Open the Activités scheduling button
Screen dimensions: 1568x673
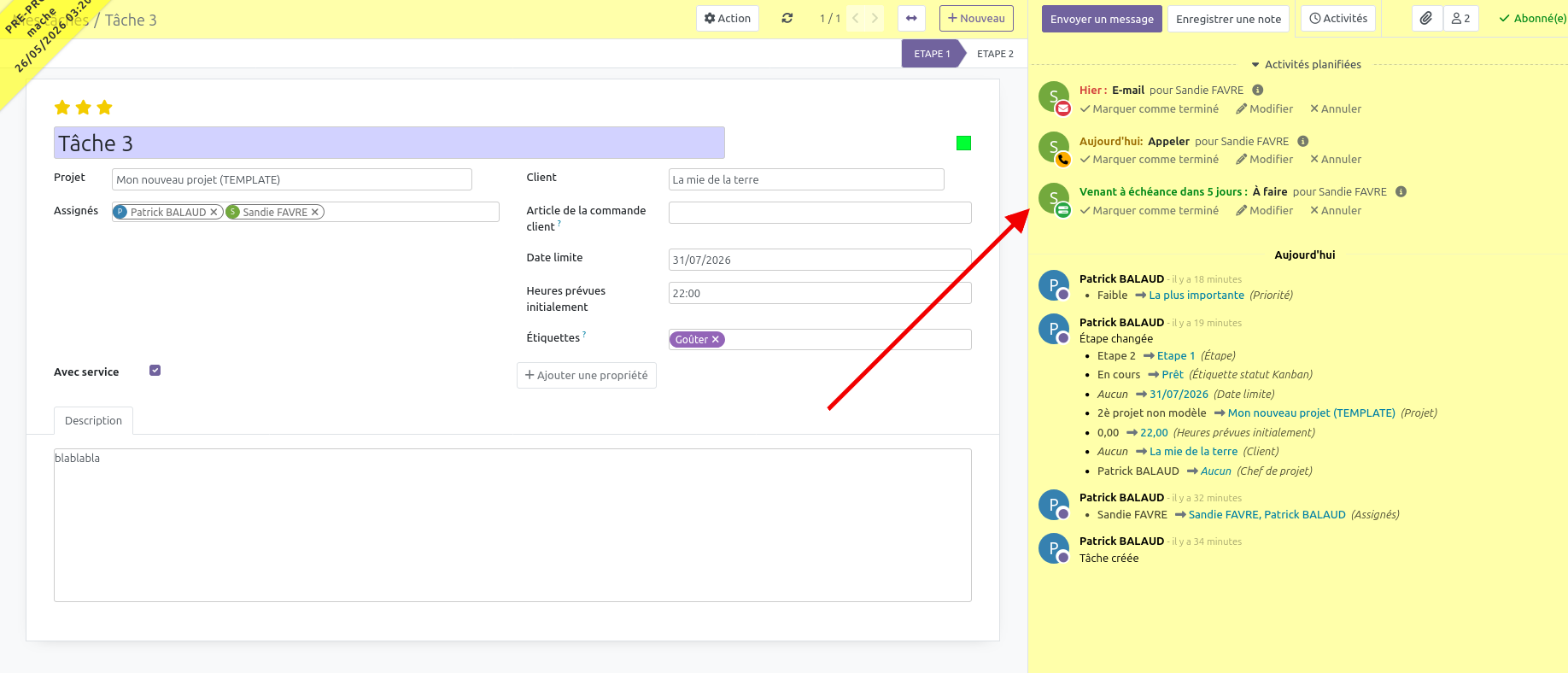tap(1338, 19)
